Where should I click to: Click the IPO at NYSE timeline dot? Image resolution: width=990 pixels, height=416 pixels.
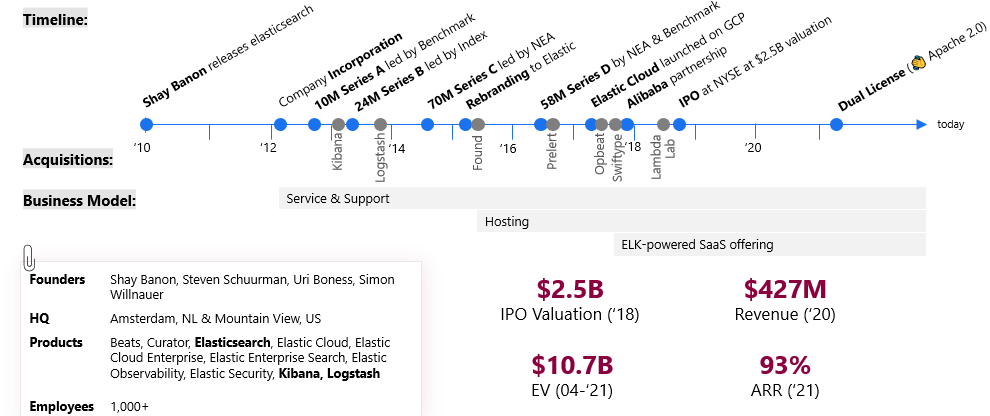679,125
